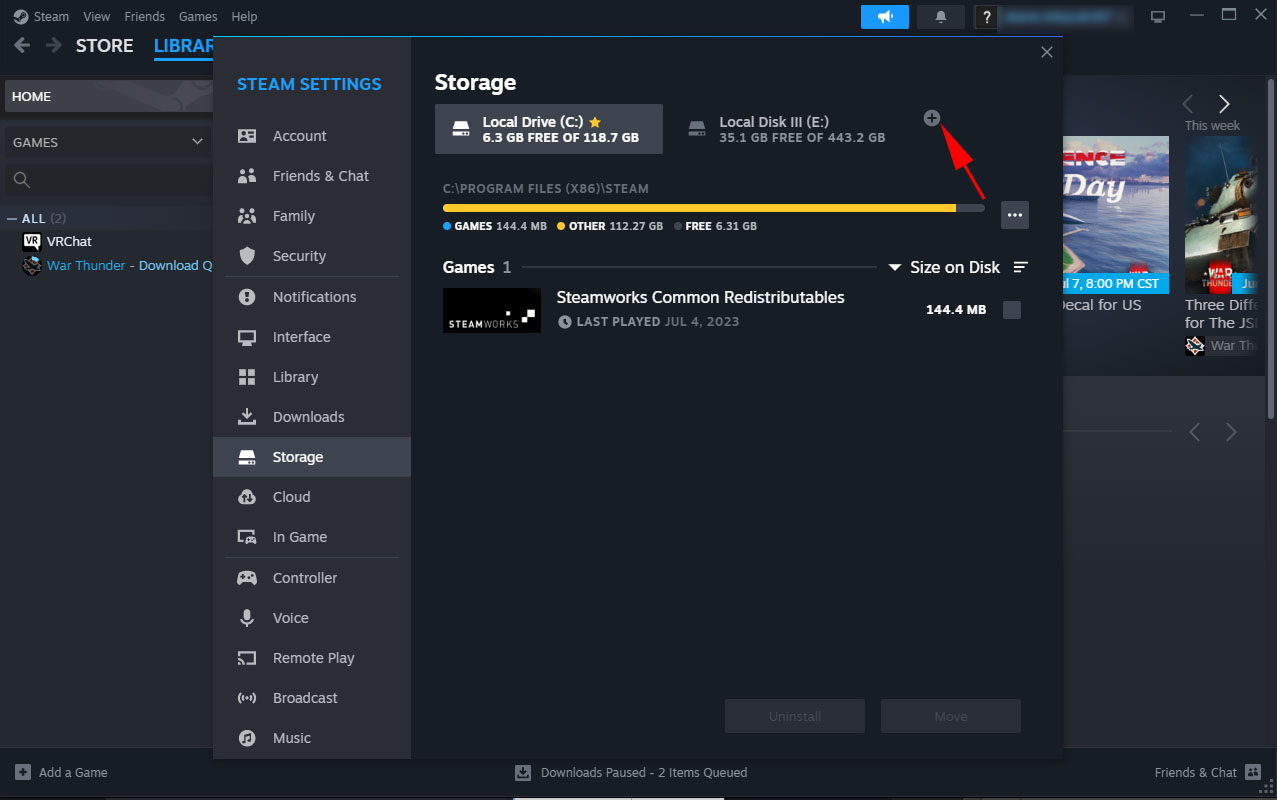Open Security settings
The height and width of the screenshot is (800, 1277).
(x=312, y=256)
